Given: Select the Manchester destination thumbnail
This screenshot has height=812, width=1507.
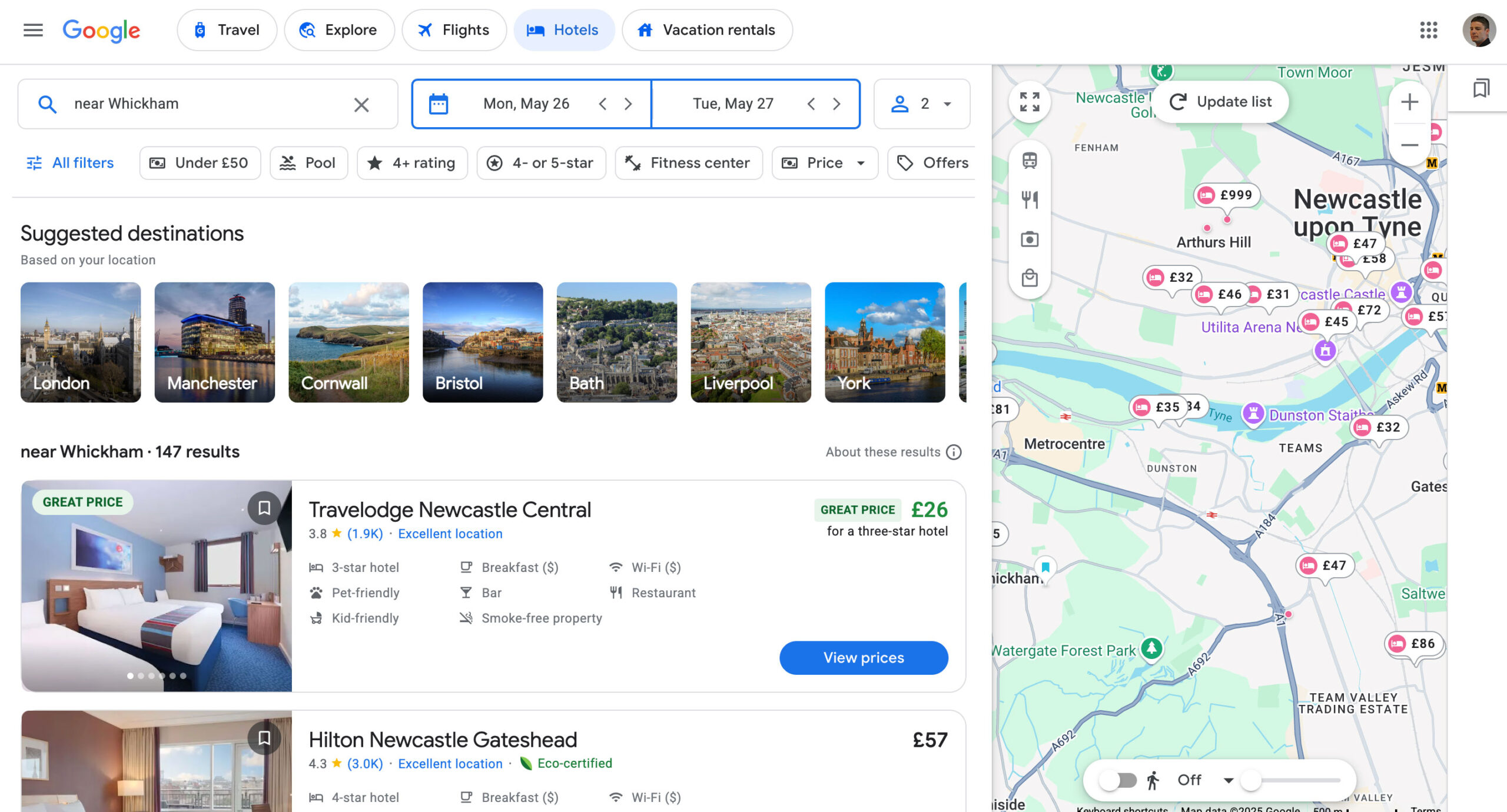Looking at the screenshot, I should tap(215, 342).
